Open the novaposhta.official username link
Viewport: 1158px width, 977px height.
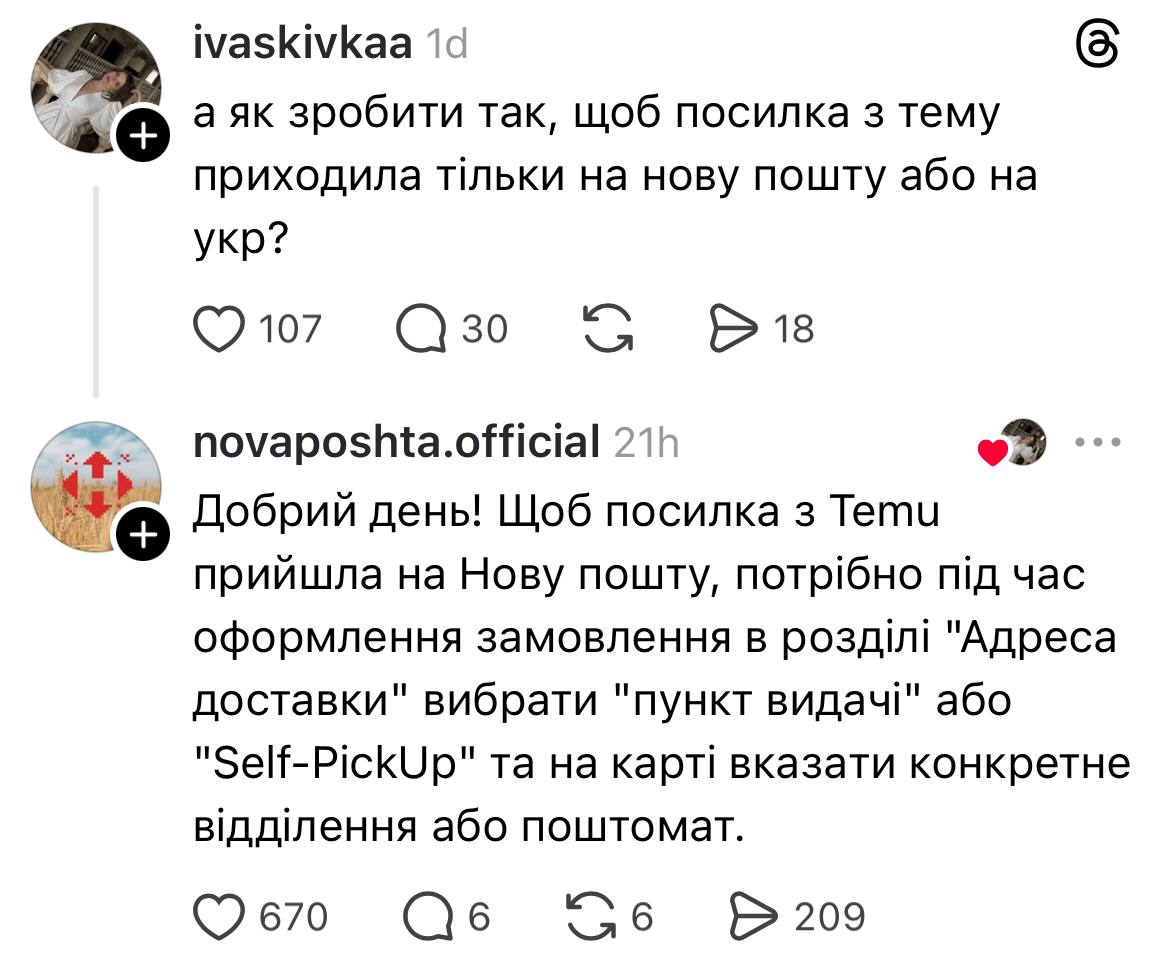click(x=396, y=441)
